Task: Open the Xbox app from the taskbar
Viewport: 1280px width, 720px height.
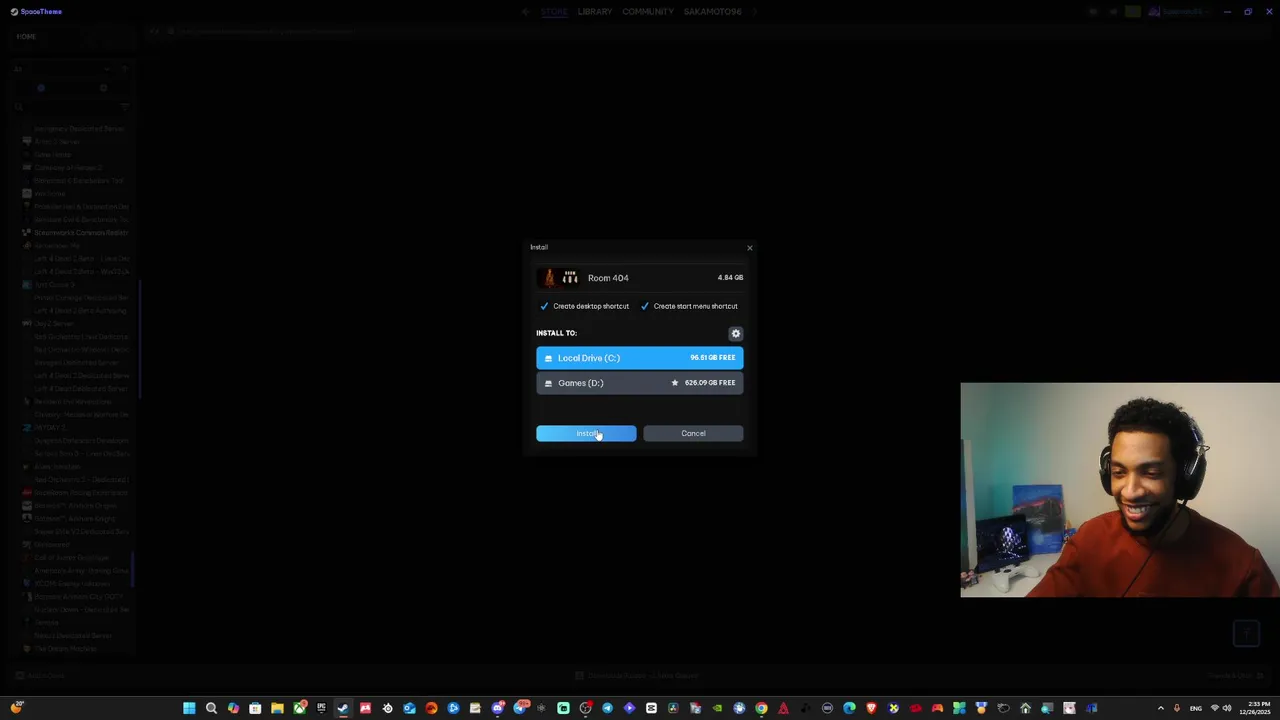Action: pos(299,708)
